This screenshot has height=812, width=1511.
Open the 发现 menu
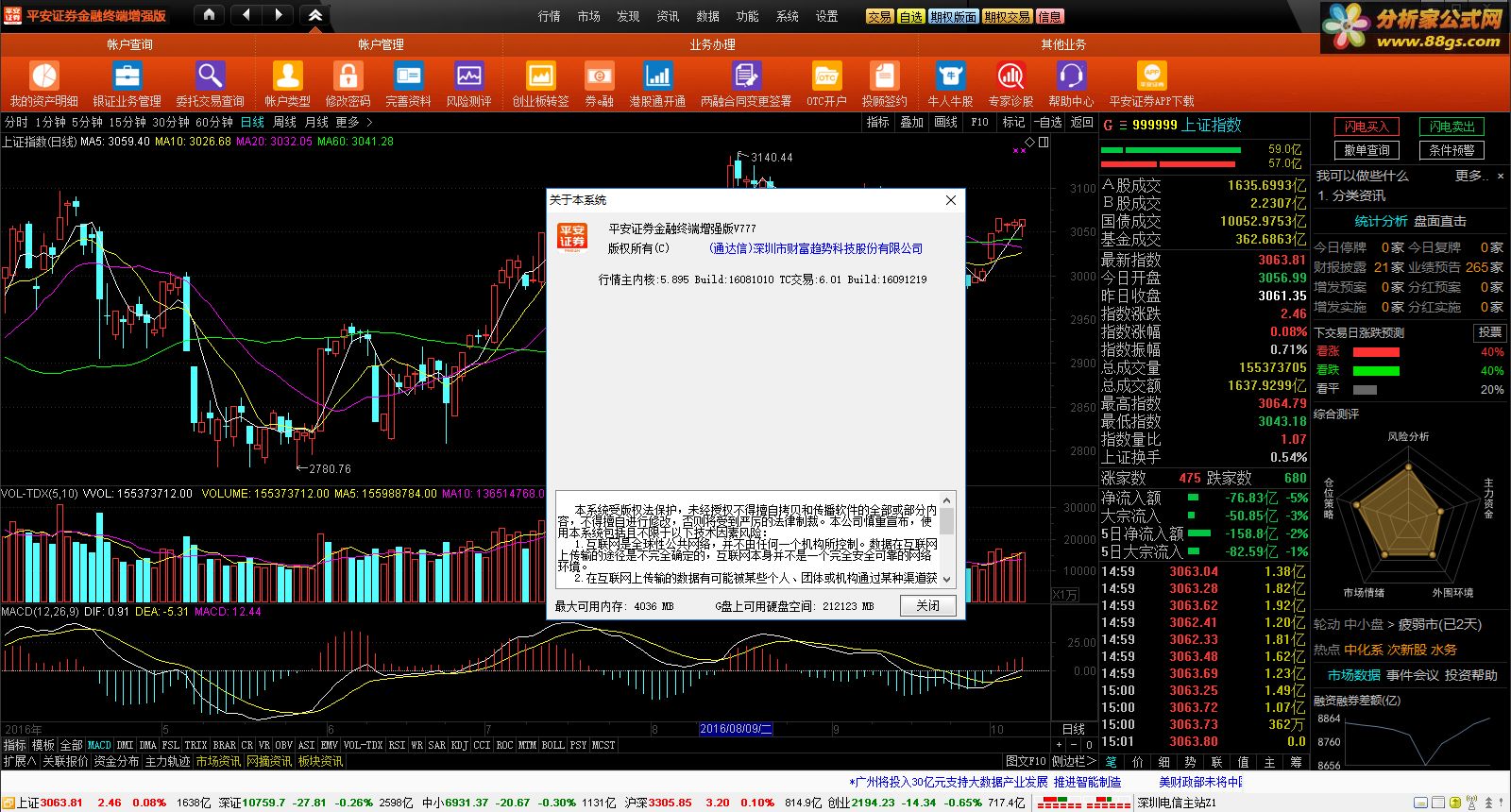pos(628,16)
